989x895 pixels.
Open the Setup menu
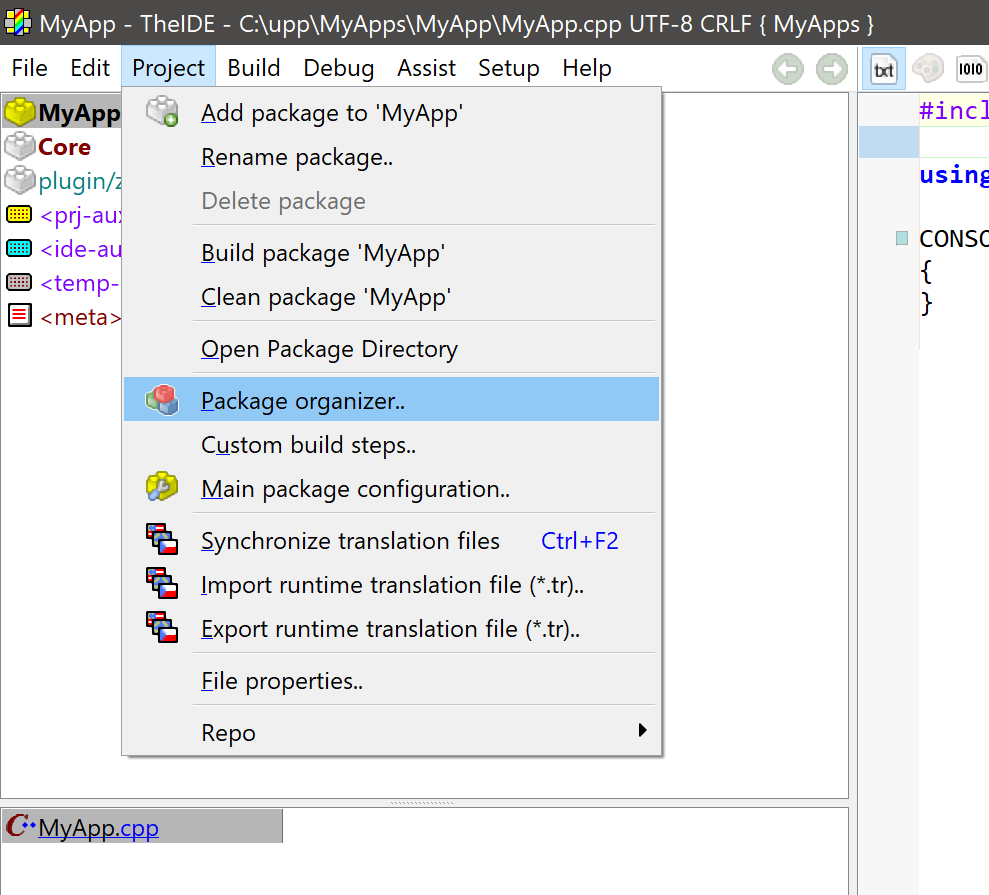(508, 68)
